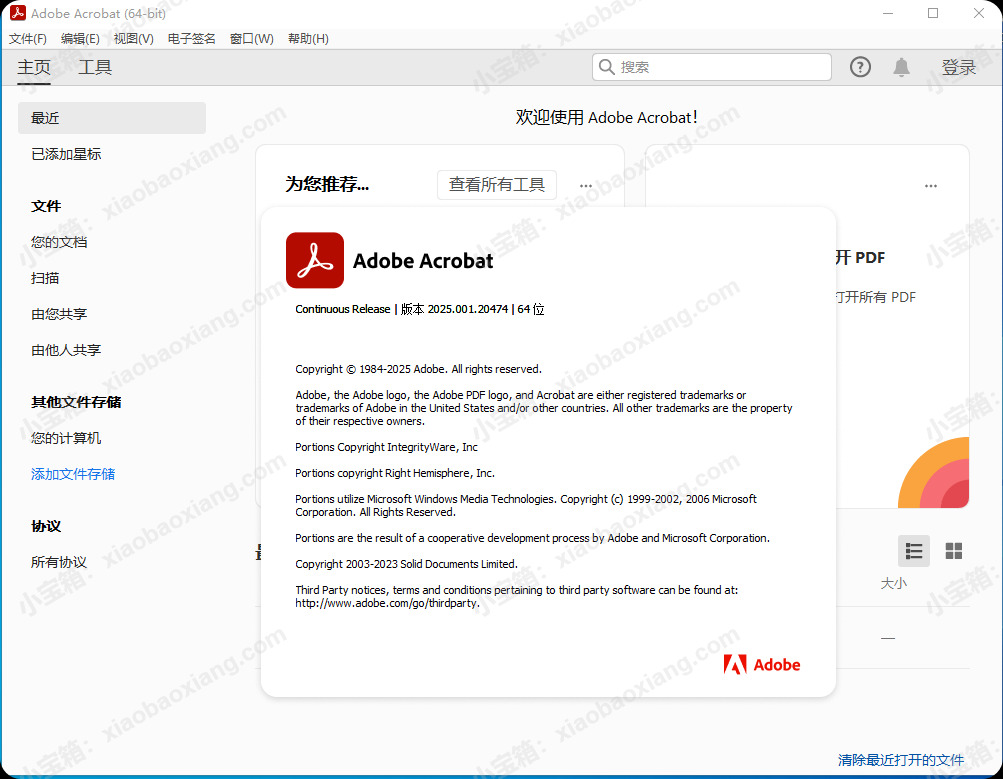The image size is (1003, 779).
Task: Open the 视图(V) menu
Action: [133, 39]
